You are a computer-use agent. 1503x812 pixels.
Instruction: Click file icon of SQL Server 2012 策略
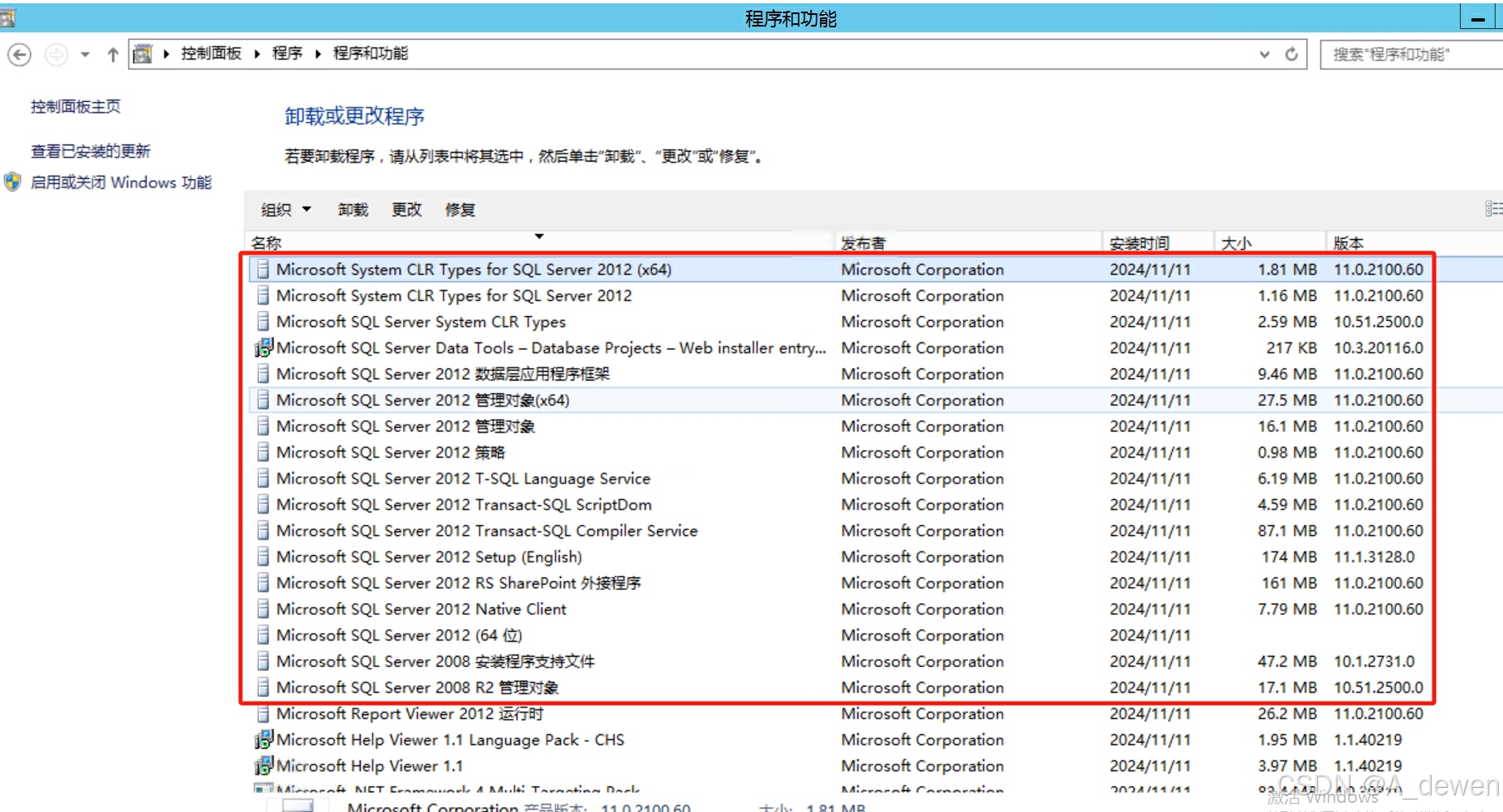tap(263, 452)
